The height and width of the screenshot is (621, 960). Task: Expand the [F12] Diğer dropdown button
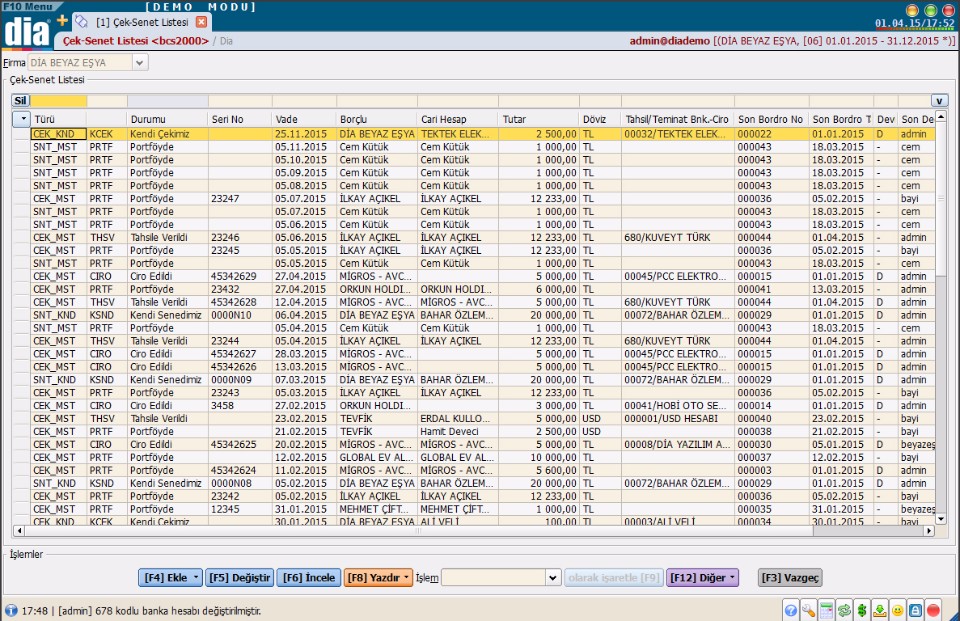pyautogui.click(x=732, y=578)
